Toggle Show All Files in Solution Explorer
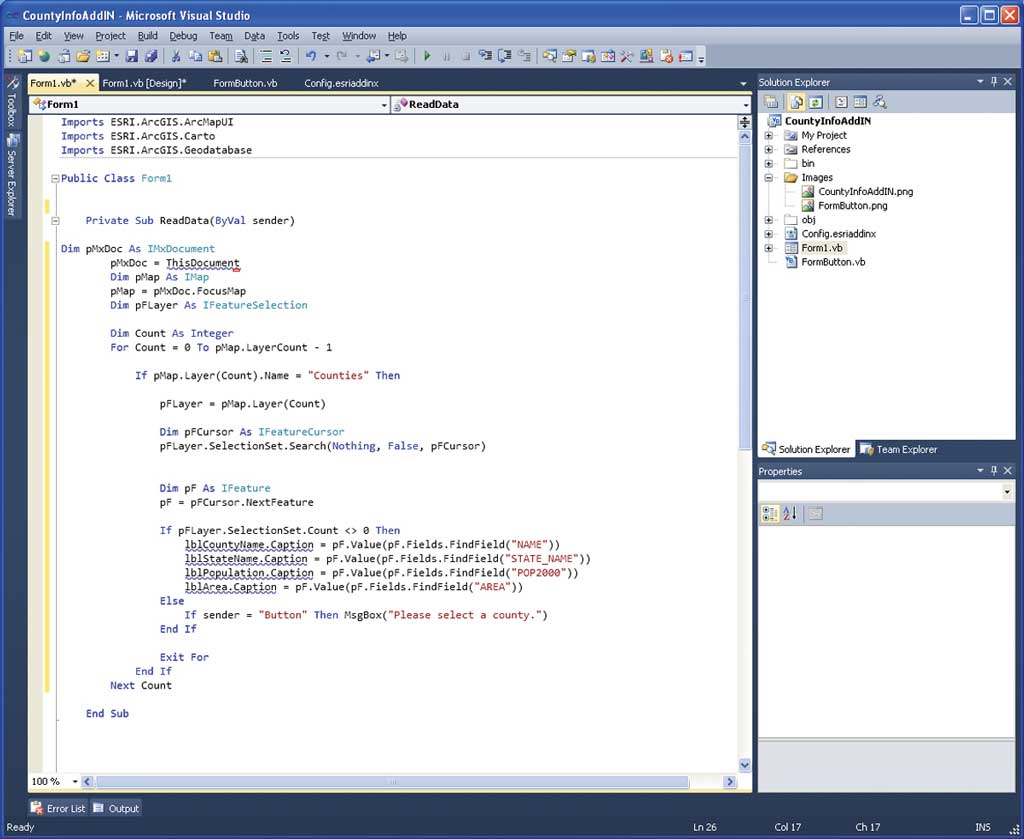This screenshot has width=1024, height=839. pyautogui.click(x=797, y=102)
